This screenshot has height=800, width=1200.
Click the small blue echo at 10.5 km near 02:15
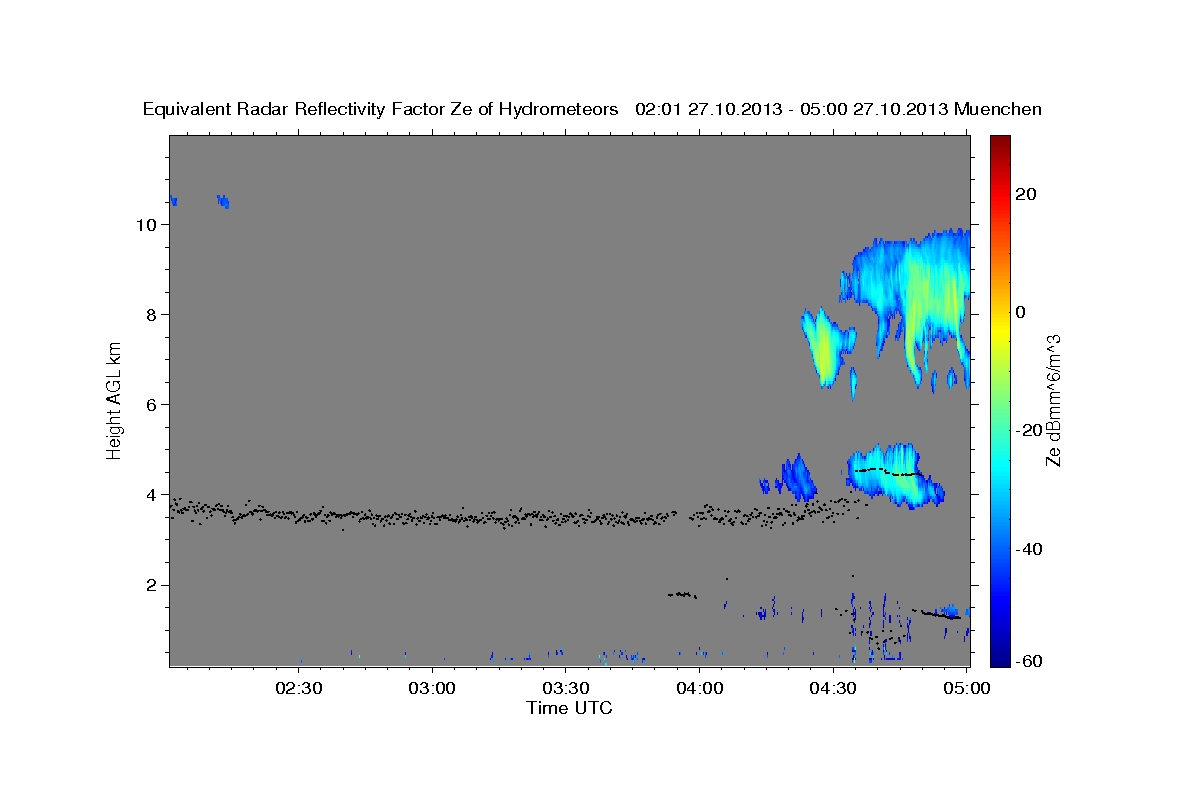[223, 201]
